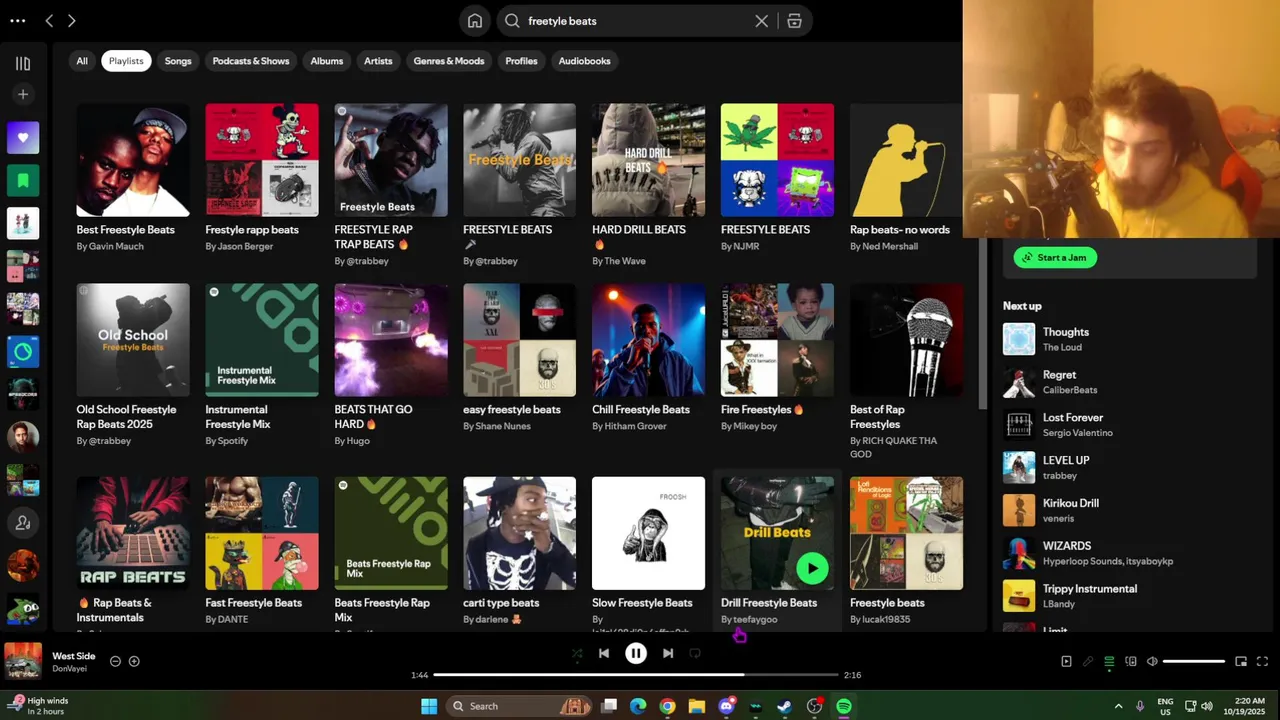This screenshot has height=720, width=1280.
Task: Filter results by Audiobooks
Action: pyautogui.click(x=584, y=61)
